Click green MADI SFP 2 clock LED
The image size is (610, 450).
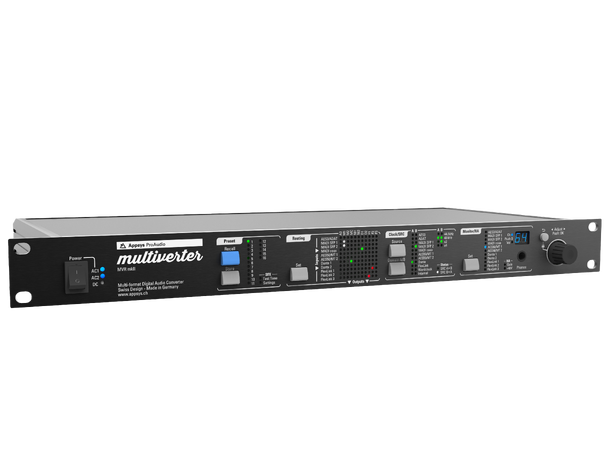(x=415, y=247)
